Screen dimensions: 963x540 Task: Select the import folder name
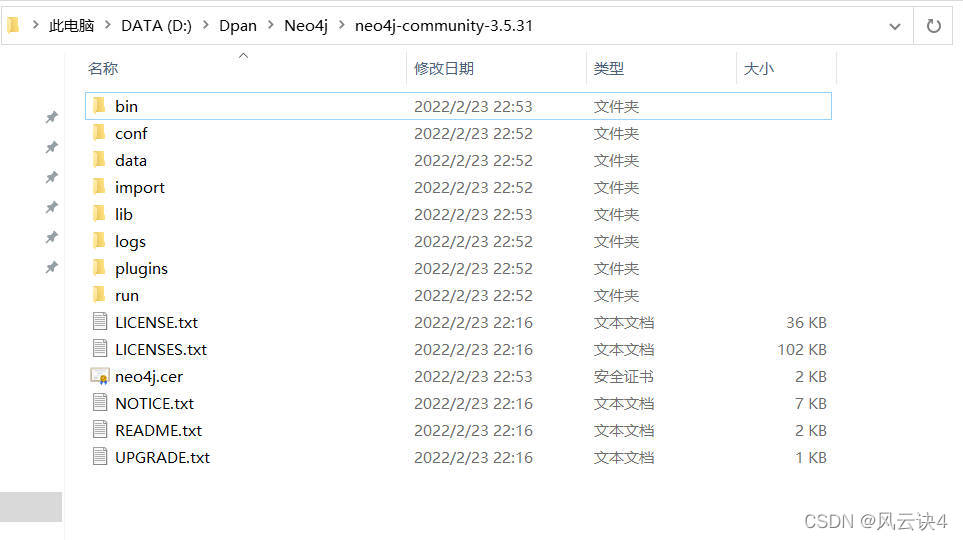pyautogui.click(x=140, y=187)
